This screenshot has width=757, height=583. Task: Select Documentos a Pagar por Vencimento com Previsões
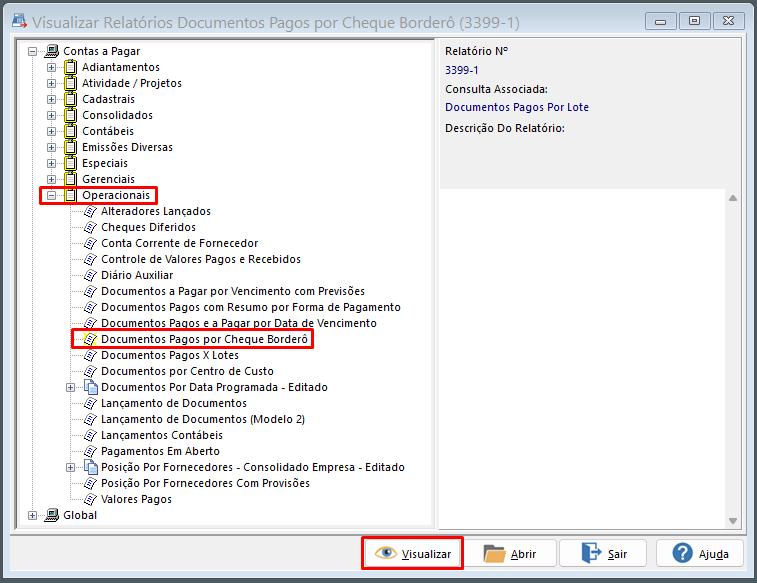click(233, 291)
